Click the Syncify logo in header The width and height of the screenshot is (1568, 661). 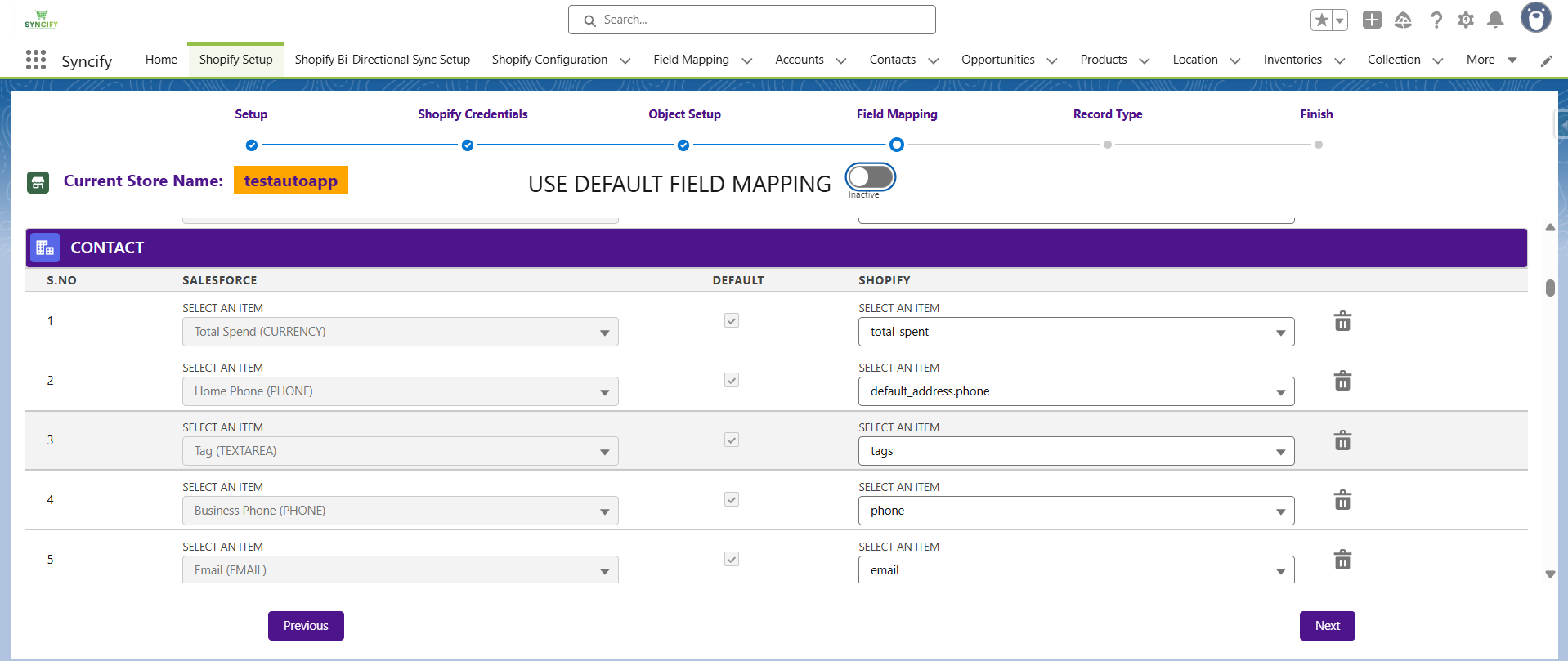[41, 19]
